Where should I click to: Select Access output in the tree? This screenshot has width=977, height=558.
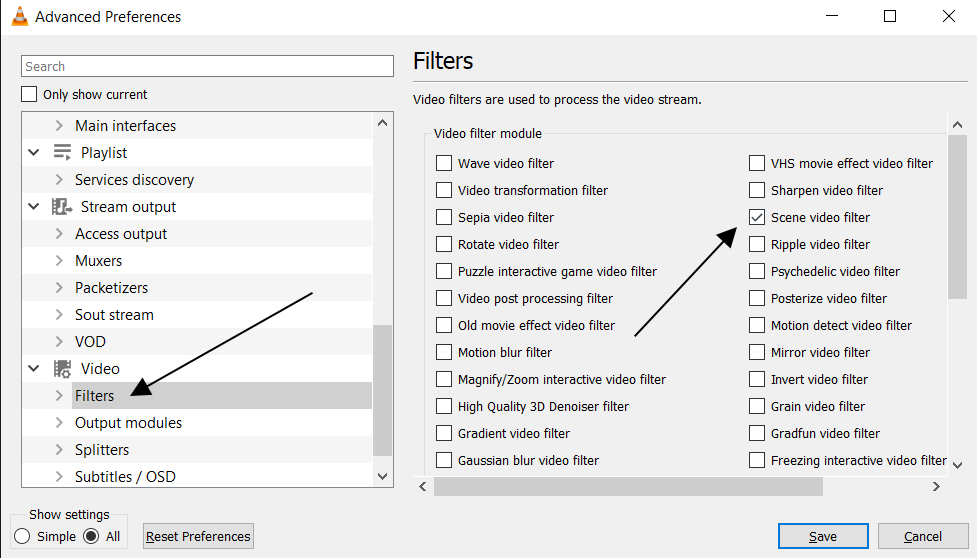[x=121, y=234]
